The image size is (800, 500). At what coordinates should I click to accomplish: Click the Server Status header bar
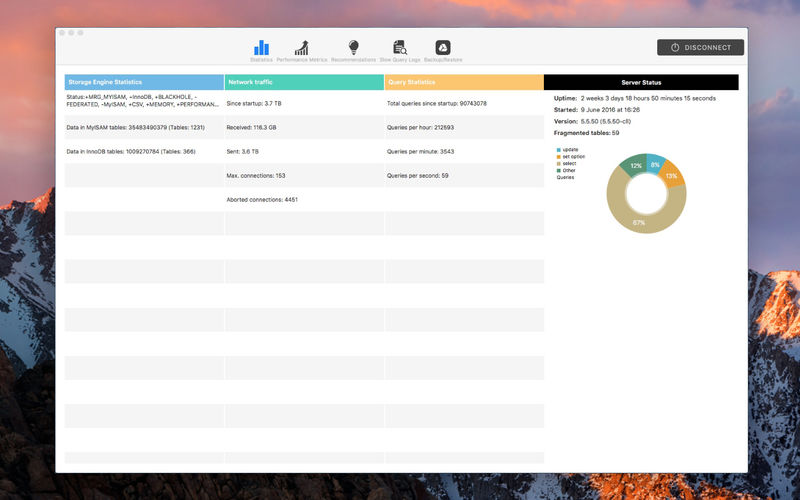[x=641, y=82]
